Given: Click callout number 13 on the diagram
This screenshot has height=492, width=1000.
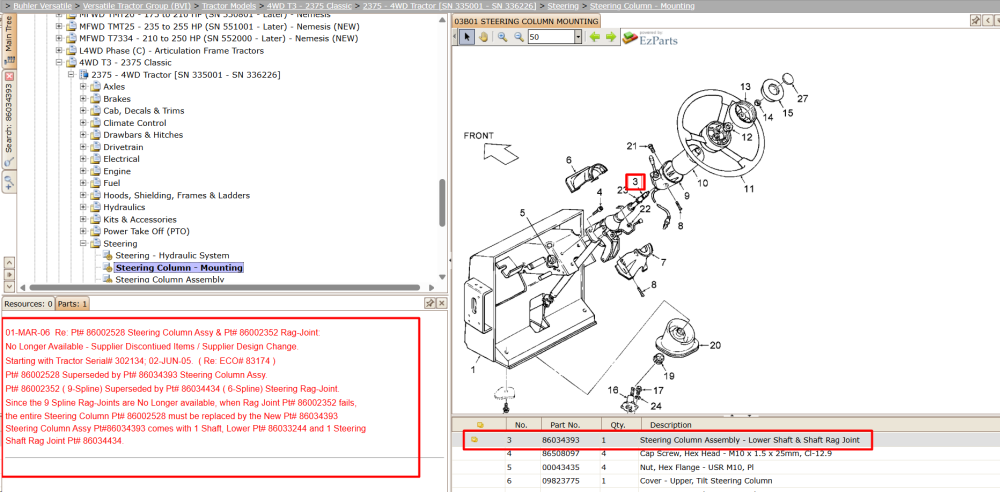Looking at the screenshot, I should coord(746,86).
